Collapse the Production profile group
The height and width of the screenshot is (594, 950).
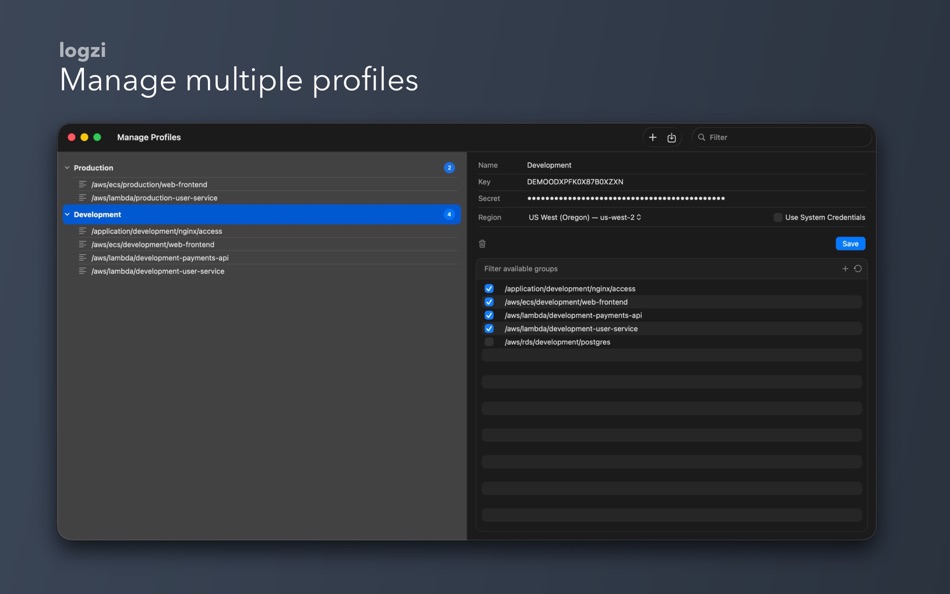[x=67, y=167]
